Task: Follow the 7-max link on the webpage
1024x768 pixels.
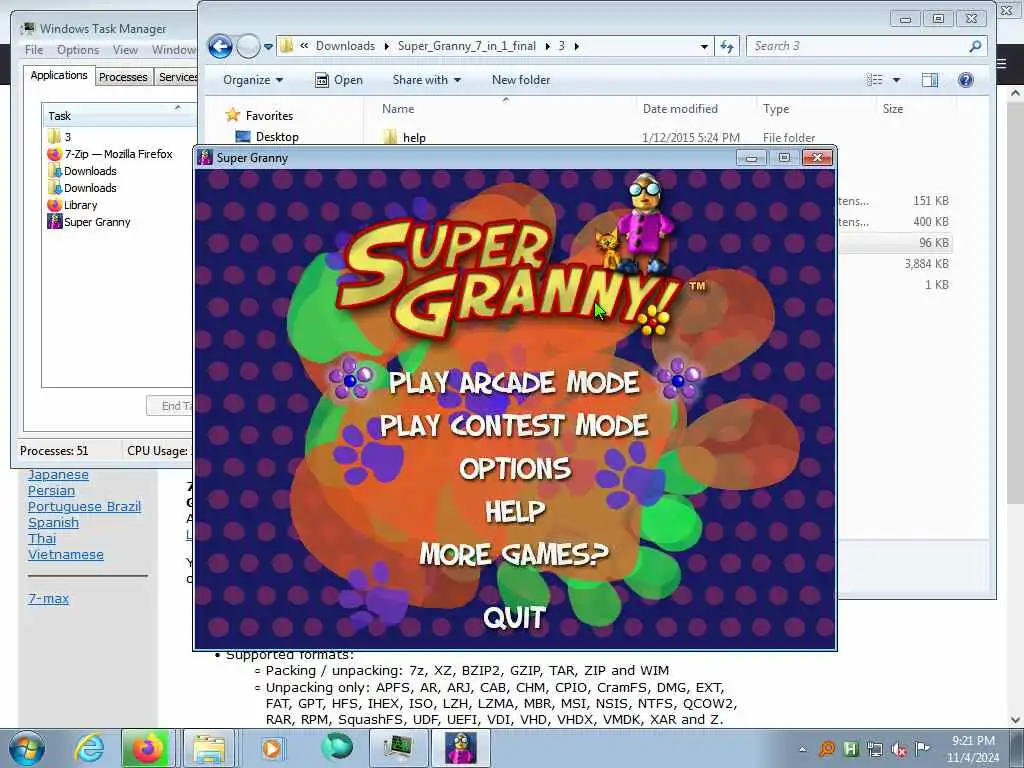Action: click(x=48, y=598)
